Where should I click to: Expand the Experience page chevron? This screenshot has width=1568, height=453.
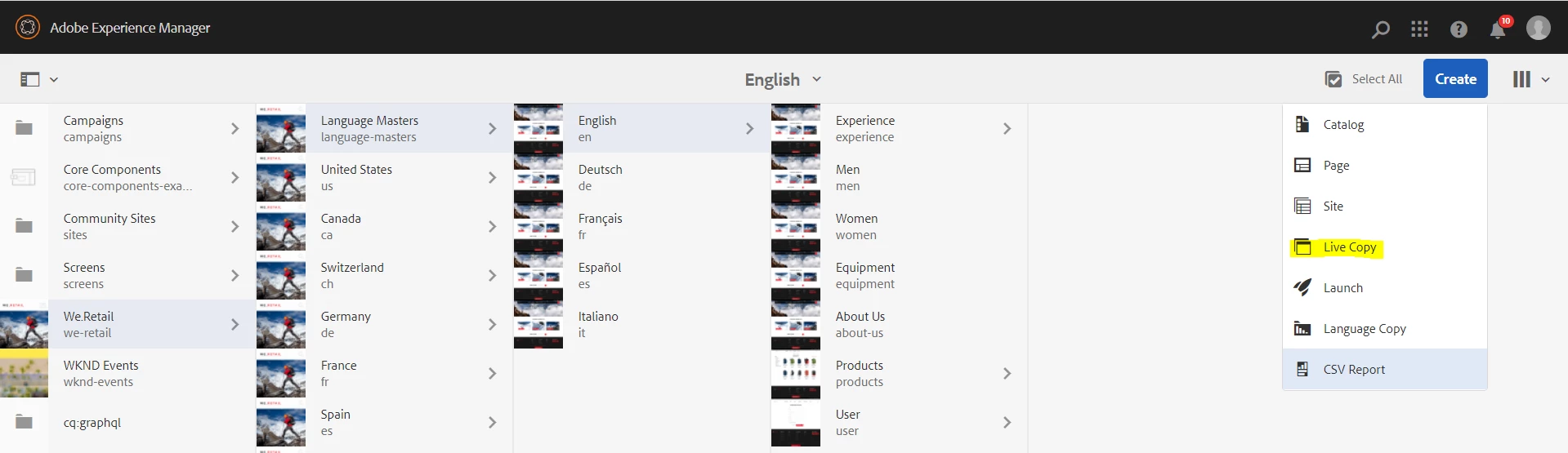1007,128
